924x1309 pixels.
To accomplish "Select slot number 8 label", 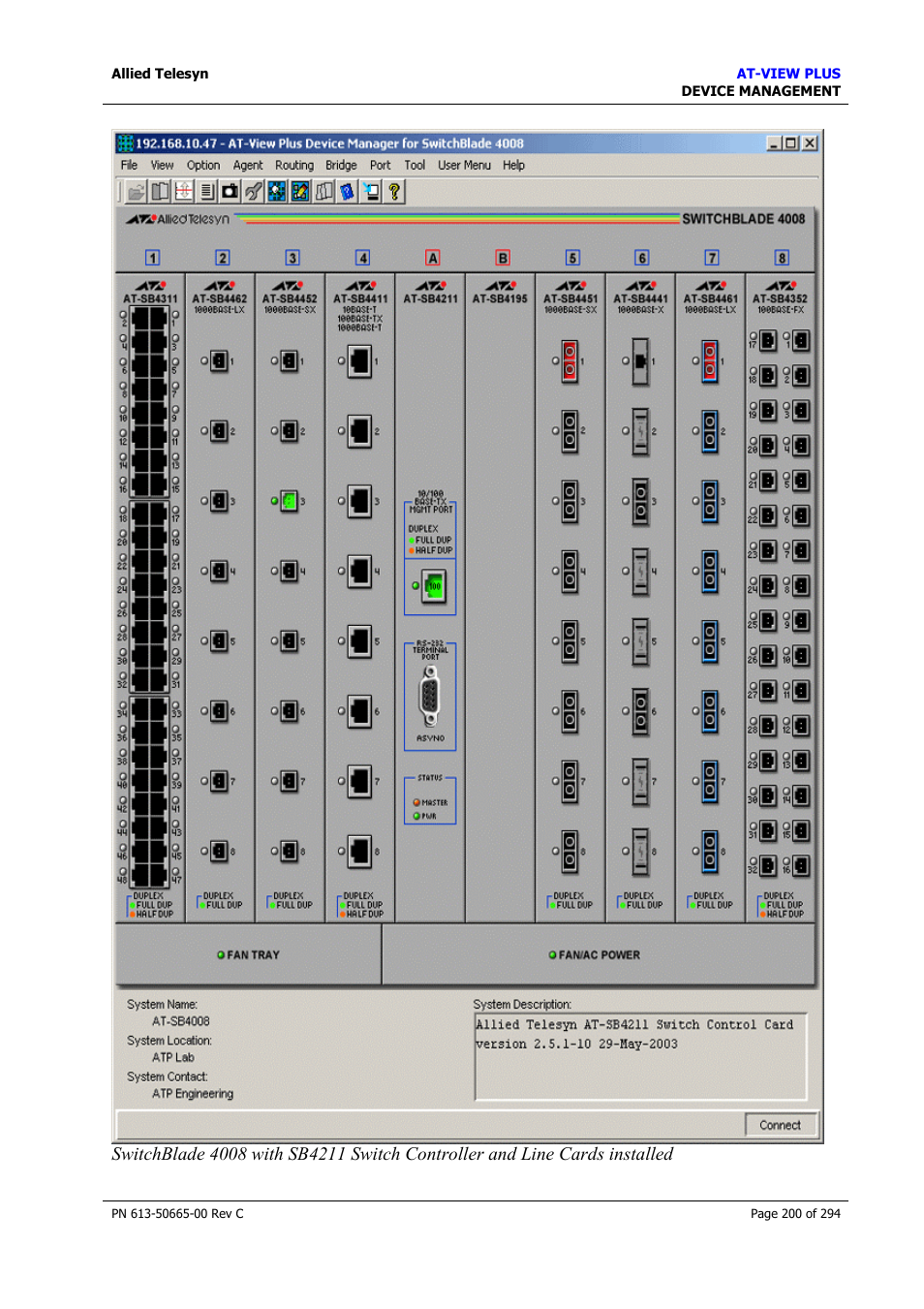I will [x=782, y=258].
